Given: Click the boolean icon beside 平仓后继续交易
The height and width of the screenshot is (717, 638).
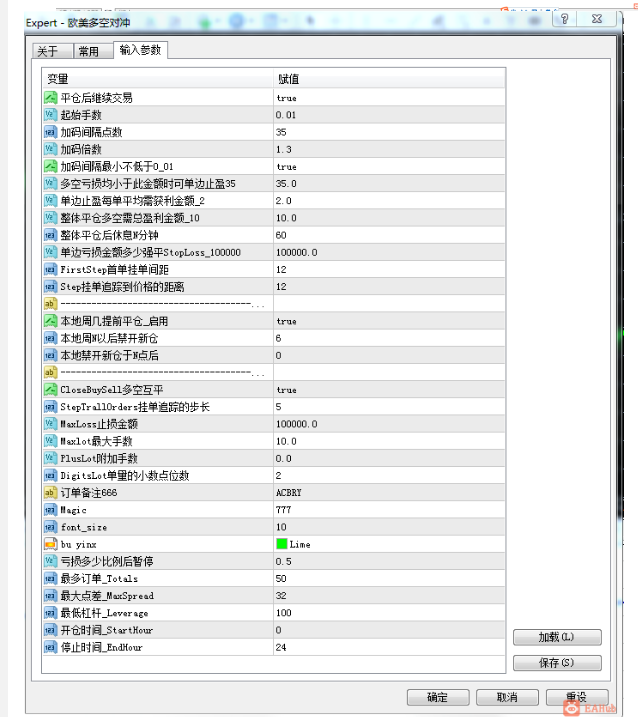Looking at the screenshot, I should 50,97.
